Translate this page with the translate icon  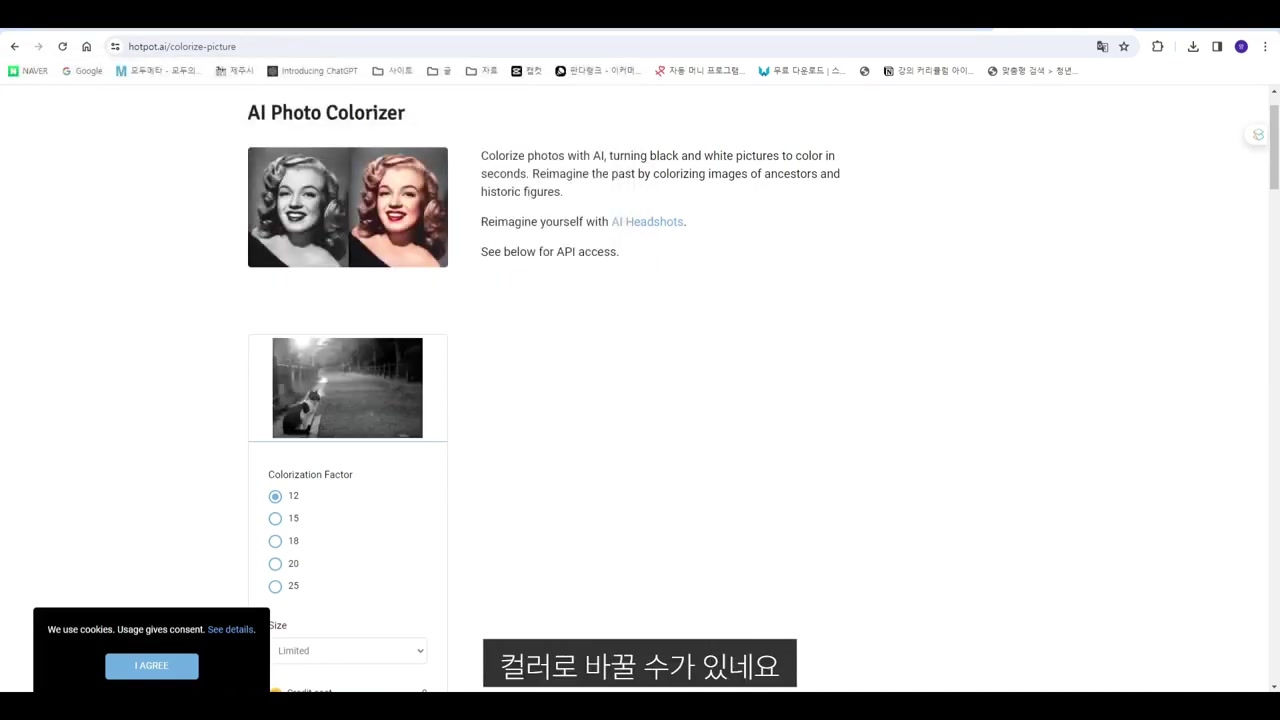click(x=1102, y=47)
